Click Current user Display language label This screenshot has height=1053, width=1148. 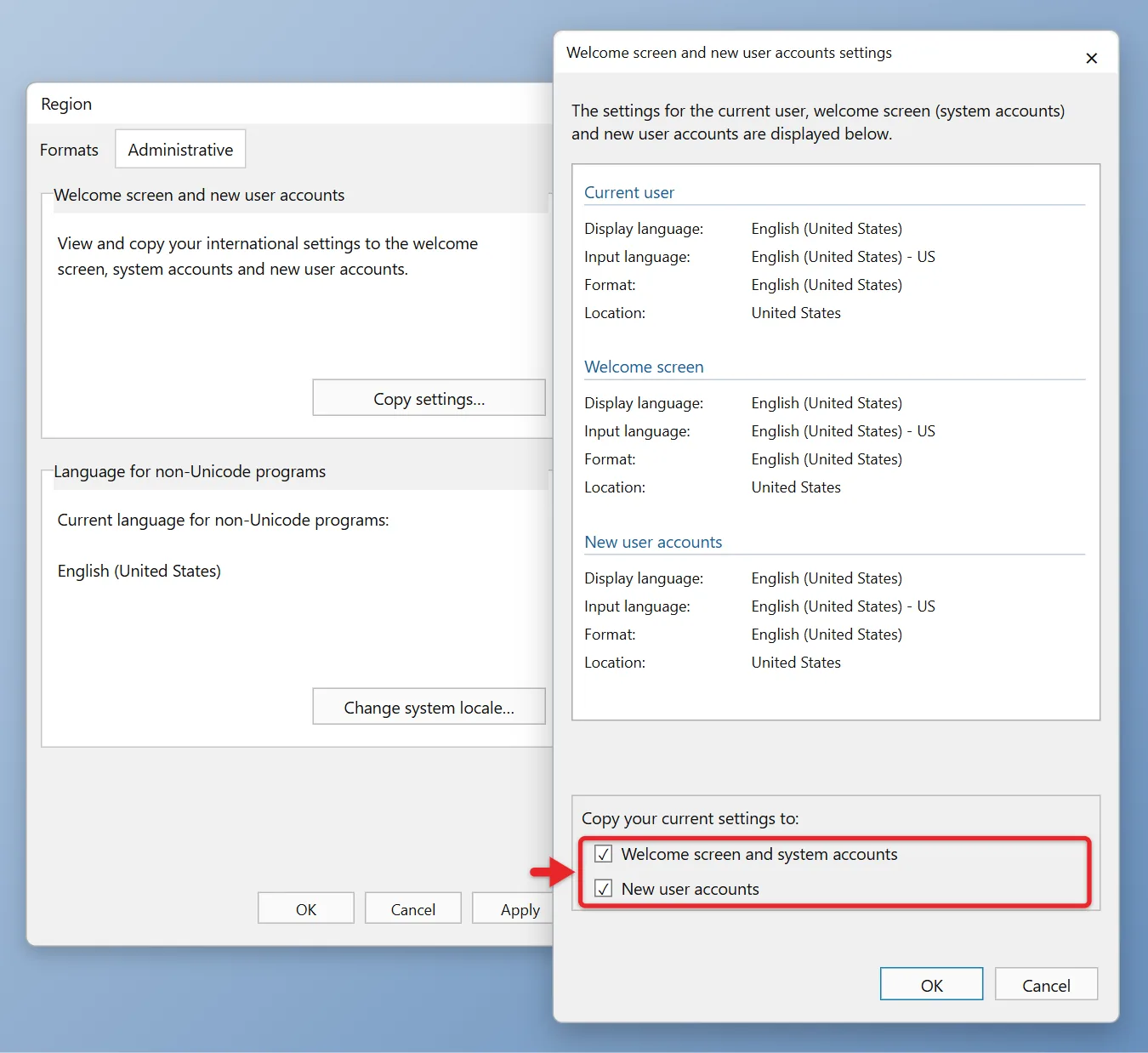(644, 229)
